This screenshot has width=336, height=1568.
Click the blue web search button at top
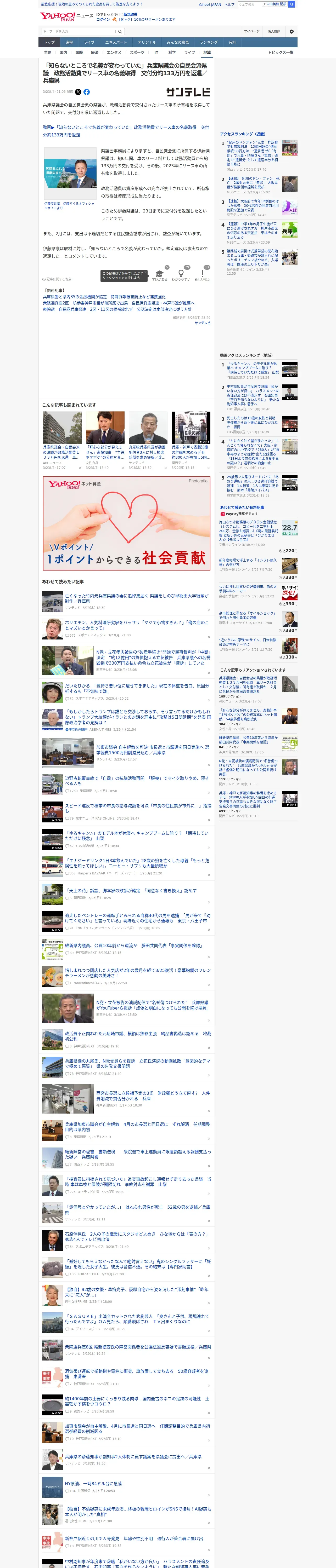pyautogui.click(x=292, y=4)
